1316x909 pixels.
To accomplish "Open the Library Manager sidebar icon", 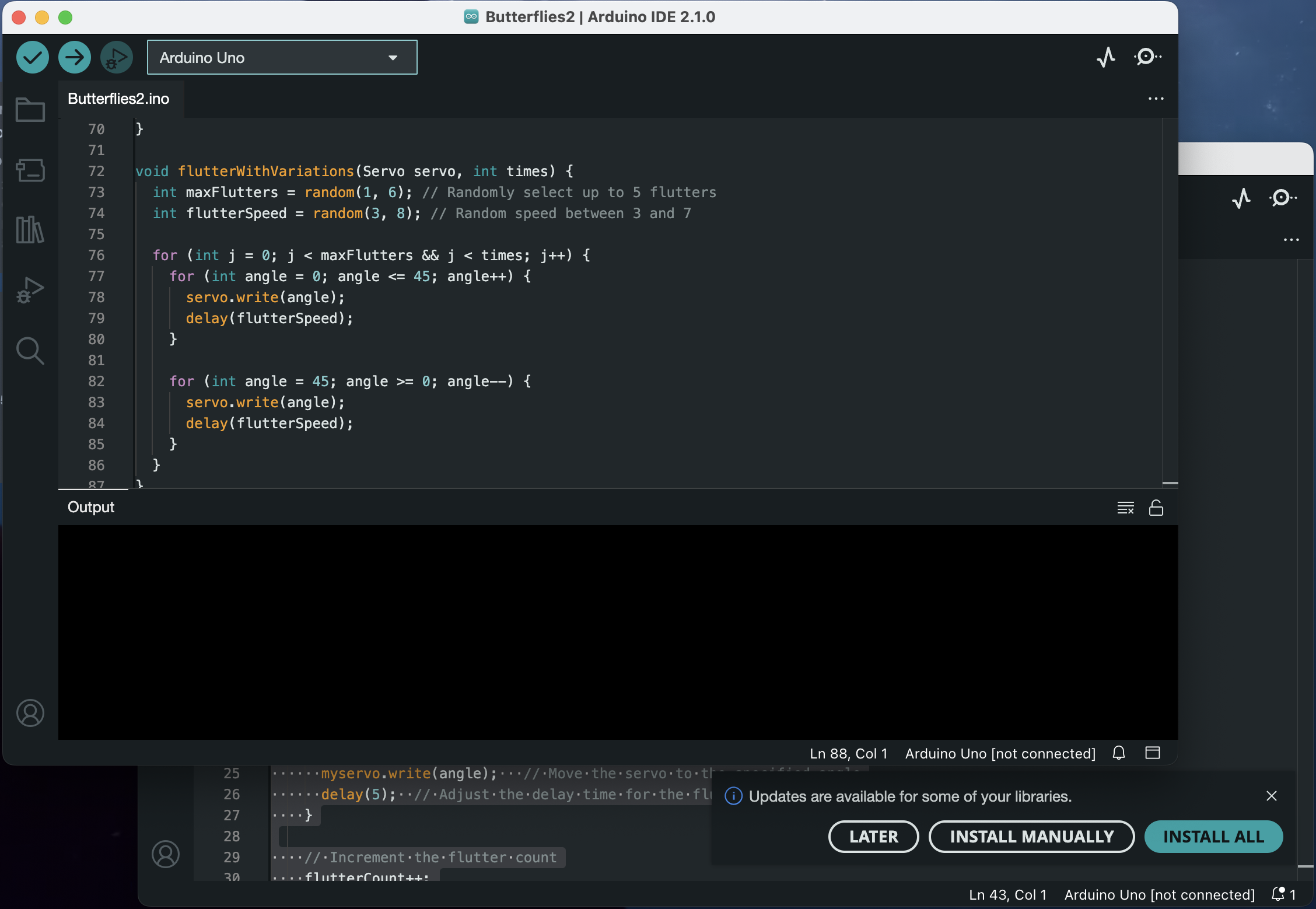I will (30, 230).
